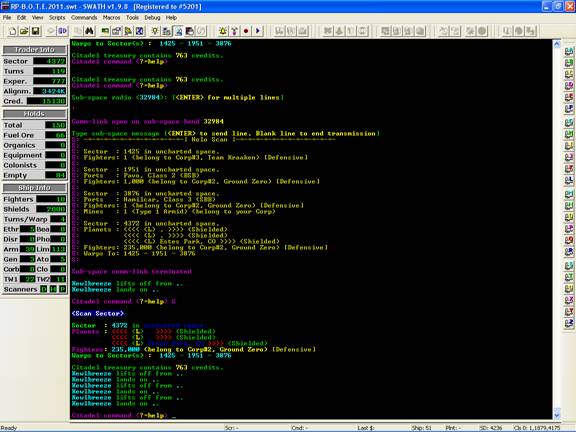Toggle the D scanner indicator
Image resolution: width=576 pixels, height=432 pixels.
(44, 289)
